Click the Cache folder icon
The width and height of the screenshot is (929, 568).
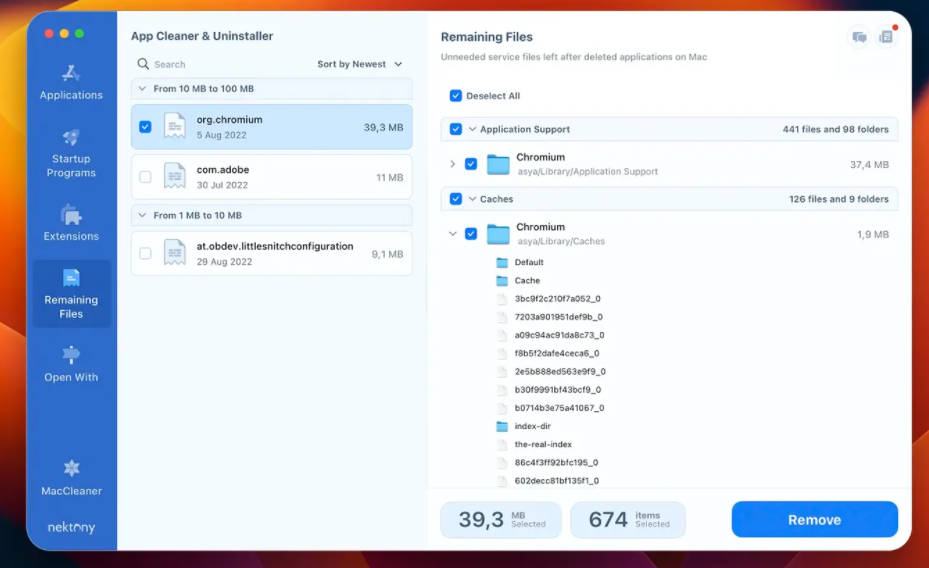tap(502, 281)
